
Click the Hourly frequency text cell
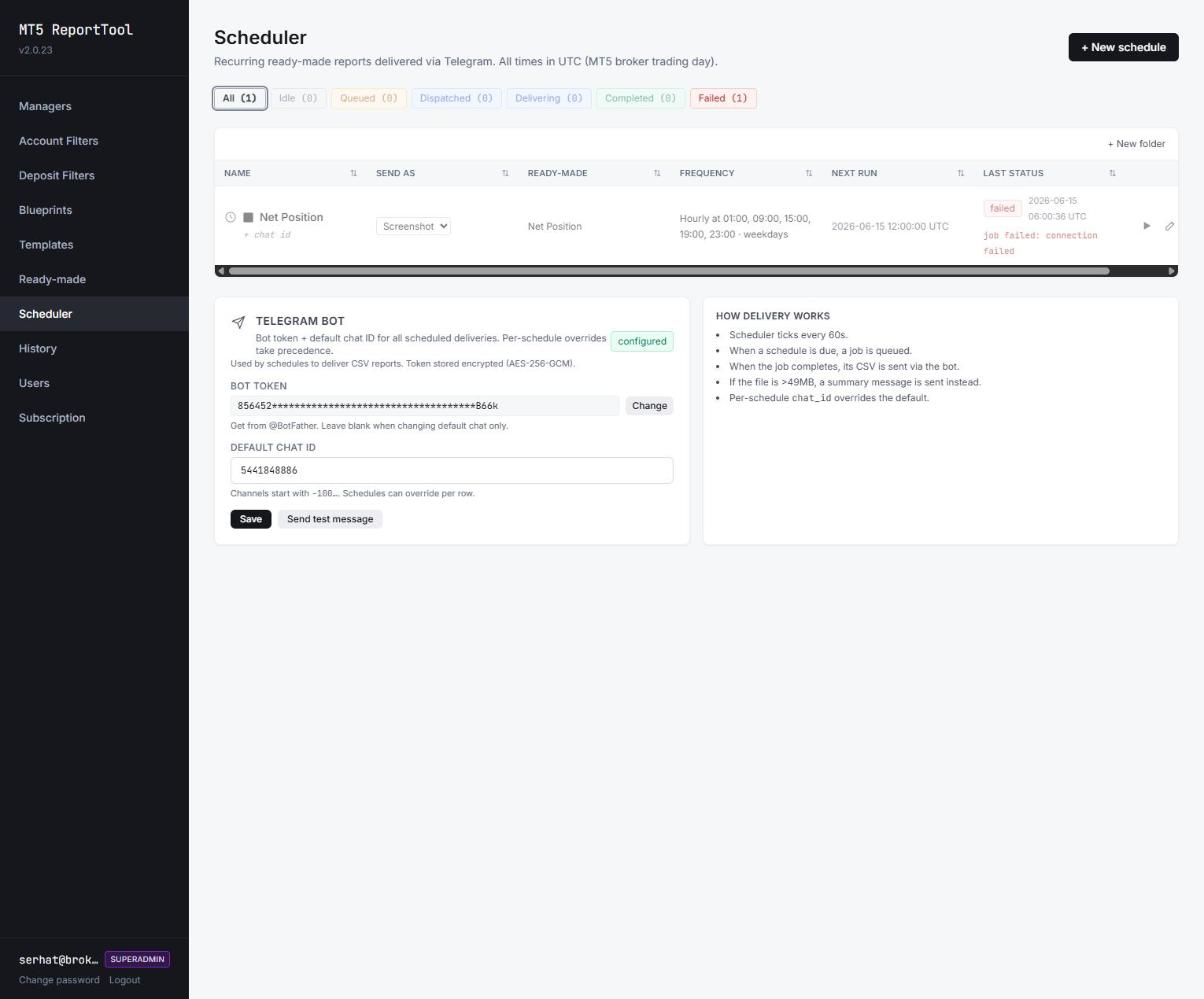[x=745, y=226]
